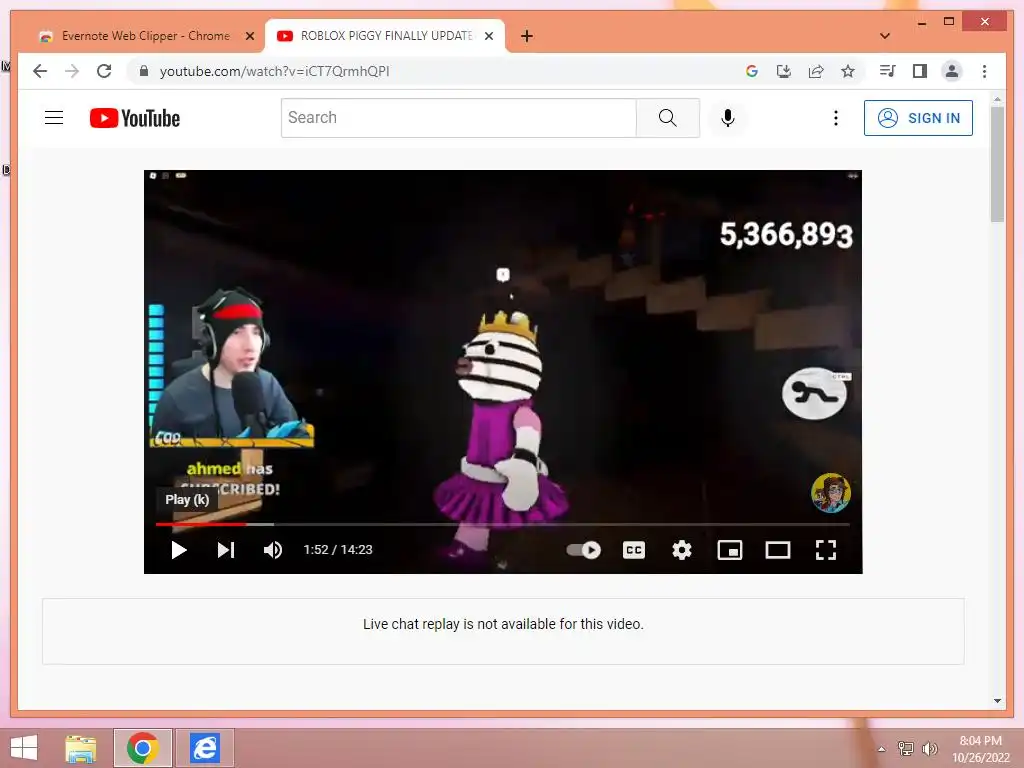Click the channel watermark avatar in video
1024x768 pixels.
[x=831, y=492]
